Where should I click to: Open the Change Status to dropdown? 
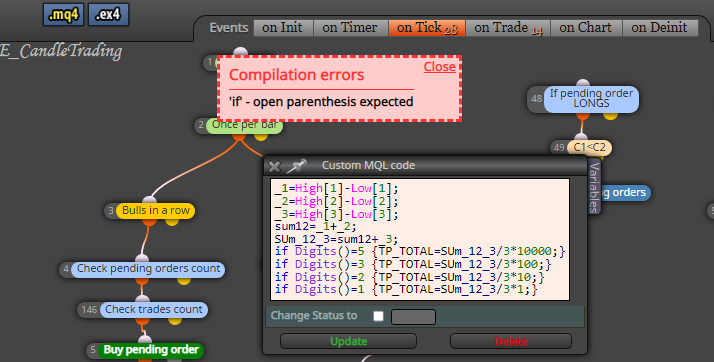pyautogui.click(x=413, y=317)
